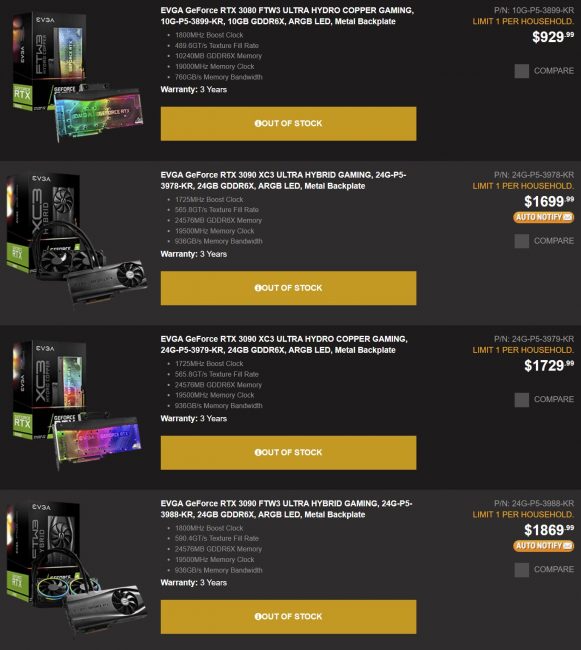Tick Compare box for 3090 XC3 Hydro Copper
Screen dimensions: 581x650
521,400
